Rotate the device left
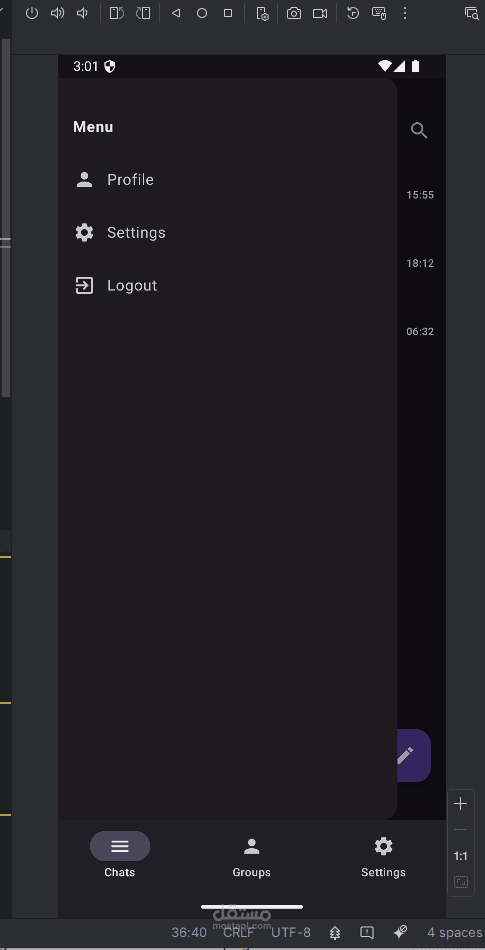This screenshot has width=485, height=950. coord(117,13)
